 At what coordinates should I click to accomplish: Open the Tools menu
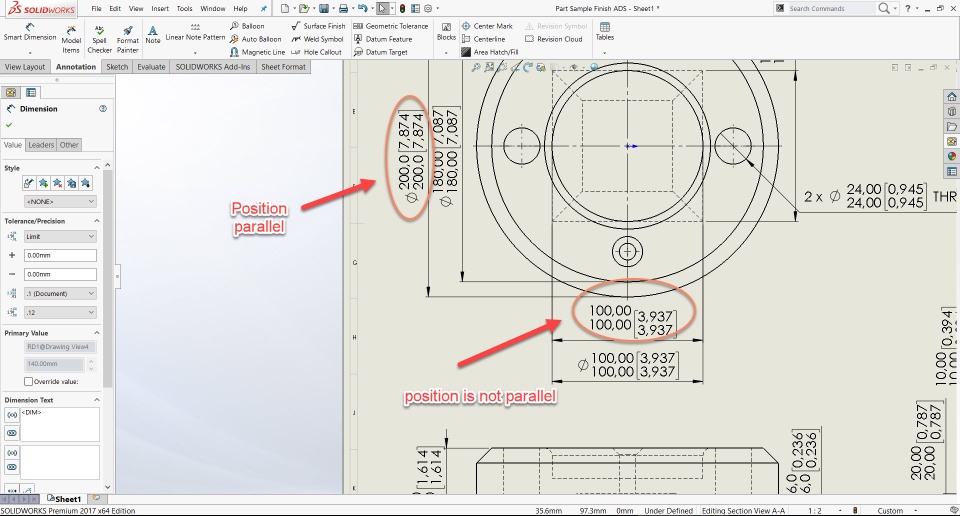[184, 9]
